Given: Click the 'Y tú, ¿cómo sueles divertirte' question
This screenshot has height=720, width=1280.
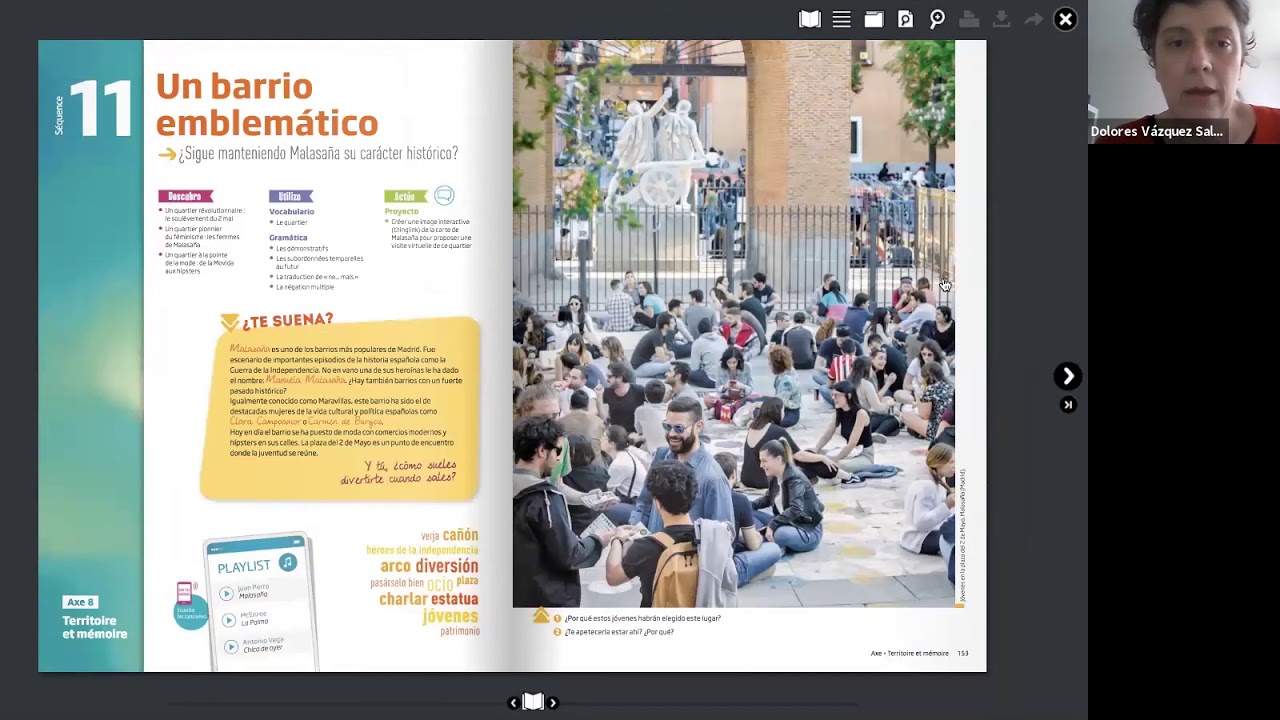Looking at the screenshot, I should pos(398,472).
